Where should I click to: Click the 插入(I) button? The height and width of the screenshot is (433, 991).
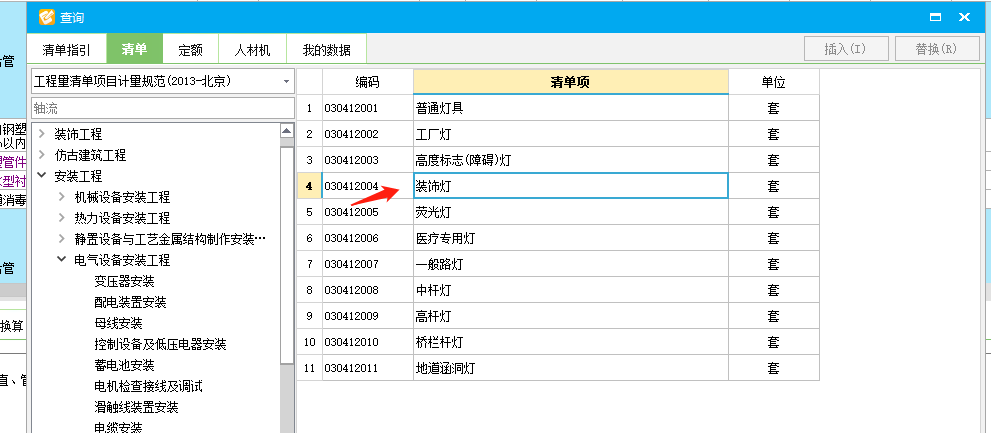(843, 49)
